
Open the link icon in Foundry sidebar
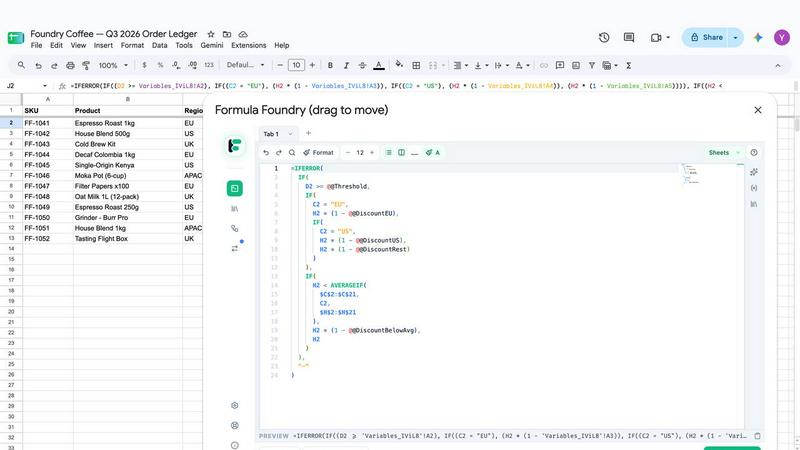[234, 229]
